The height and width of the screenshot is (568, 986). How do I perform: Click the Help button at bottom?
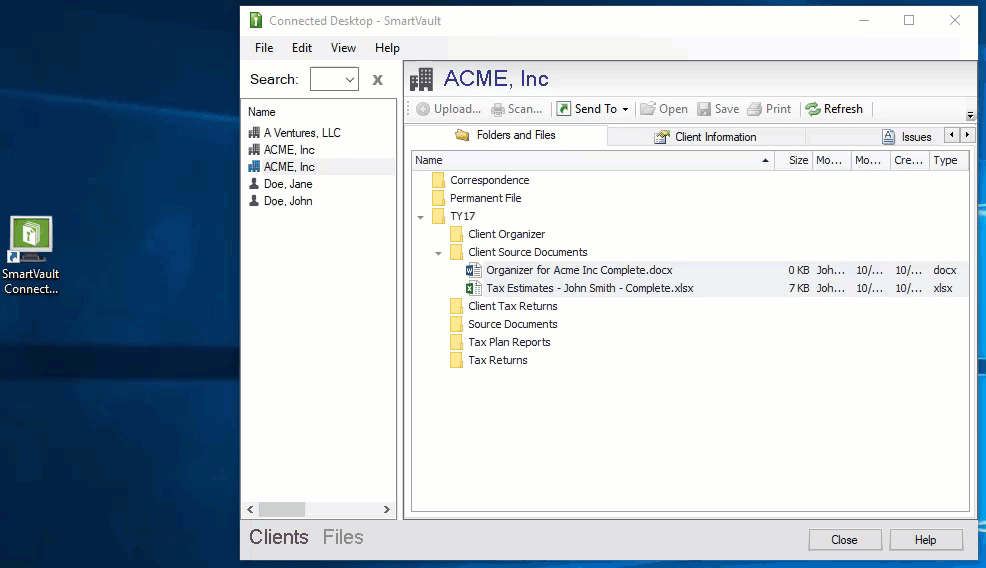click(x=925, y=540)
